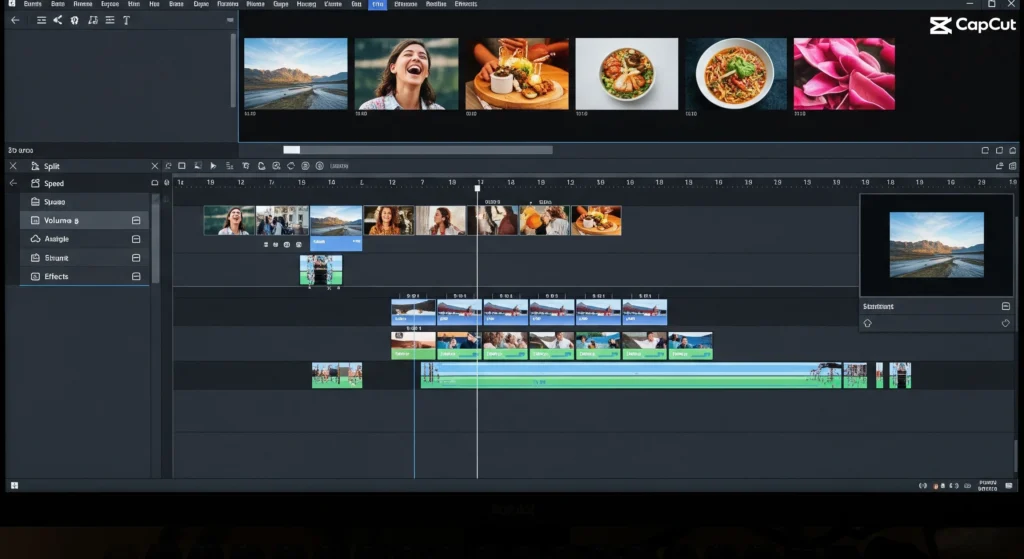Toggle the box icon on the Effects row
Image resolution: width=1024 pixels, height=559 pixels.
[136, 276]
